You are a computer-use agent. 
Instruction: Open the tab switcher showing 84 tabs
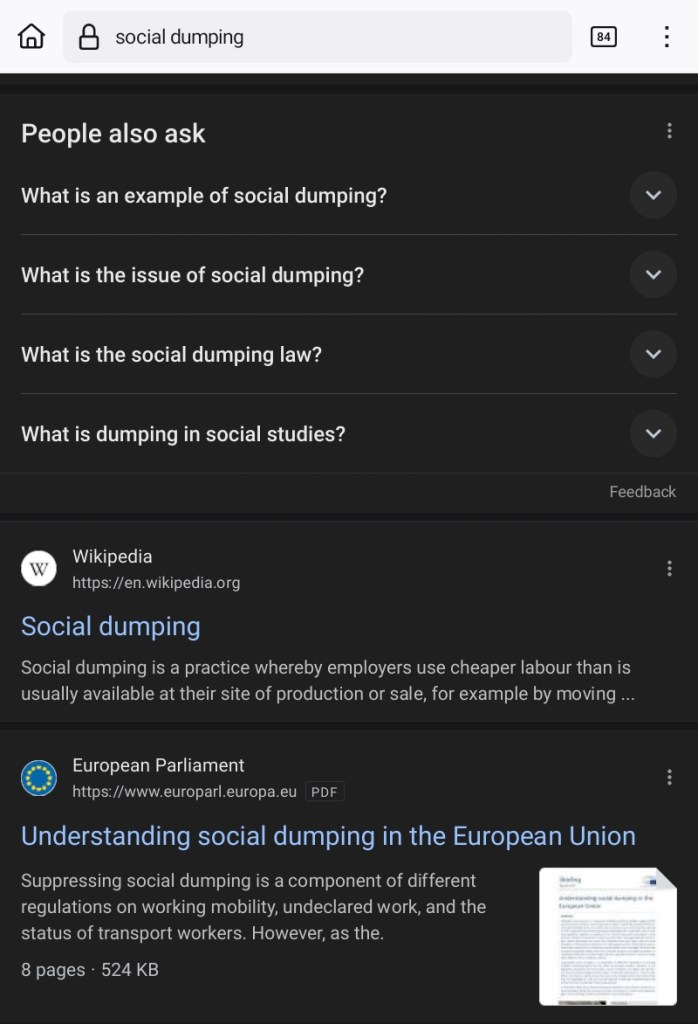point(603,37)
